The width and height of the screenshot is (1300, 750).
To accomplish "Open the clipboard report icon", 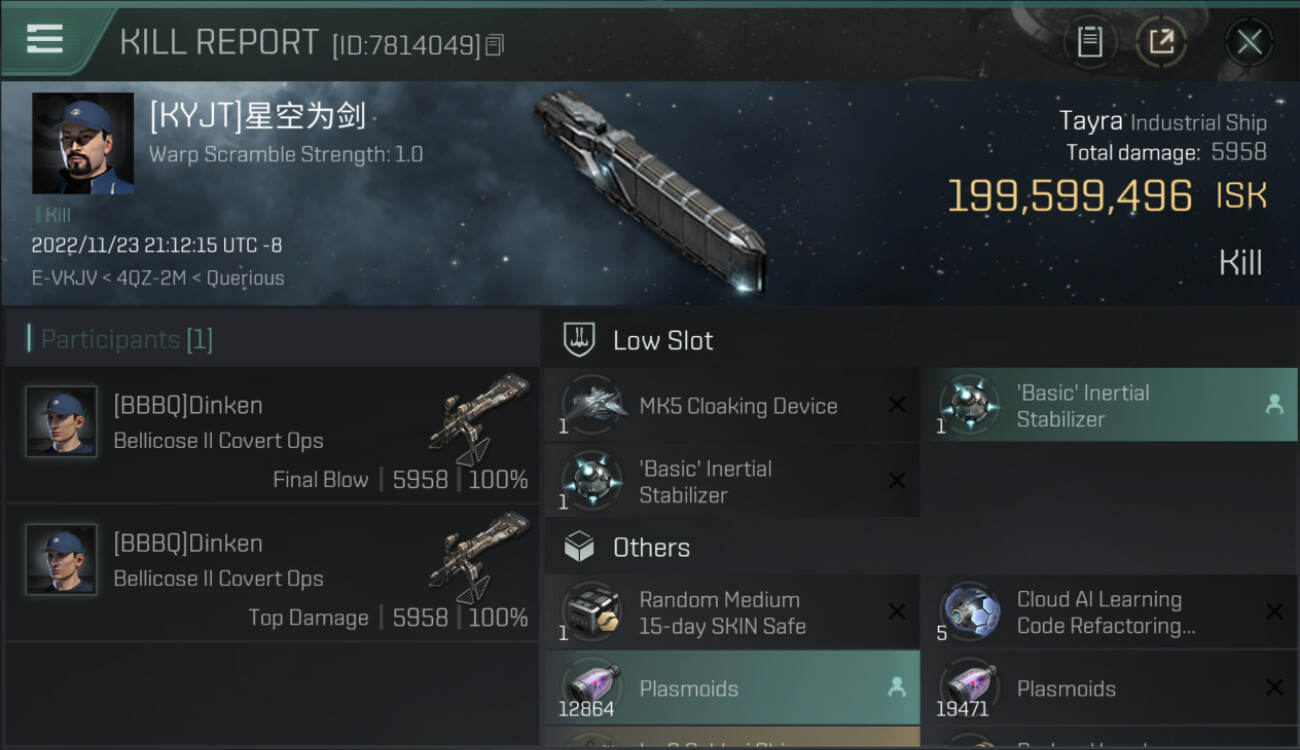I will tap(1089, 41).
